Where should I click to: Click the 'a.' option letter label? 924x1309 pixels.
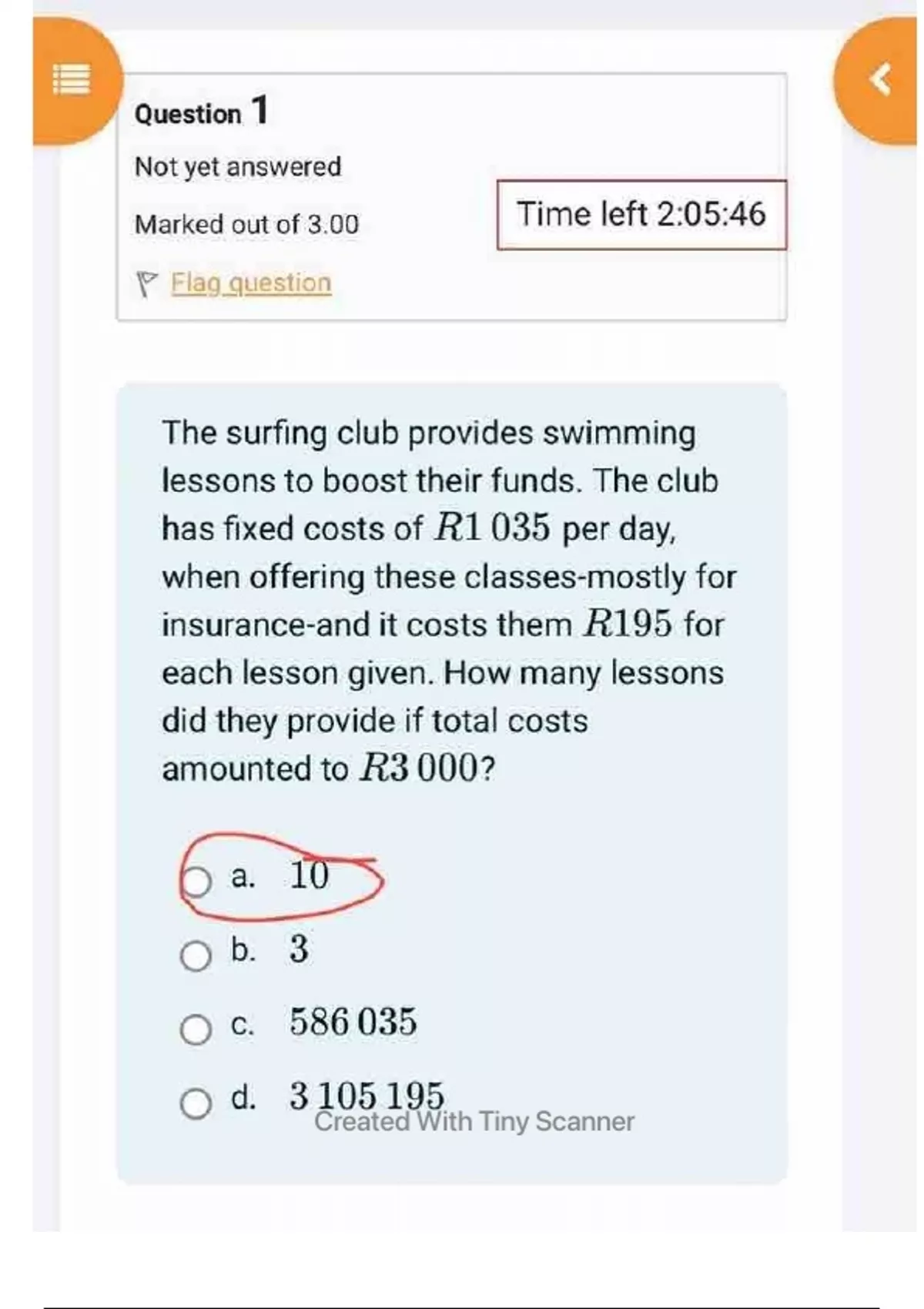point(243,876)
